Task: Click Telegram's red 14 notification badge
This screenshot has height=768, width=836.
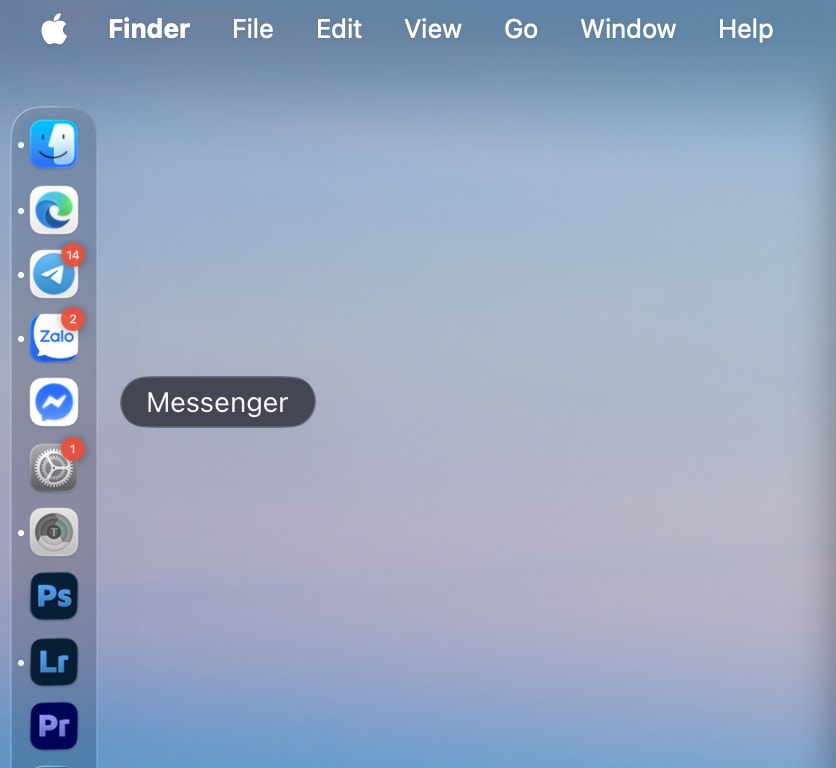Action: pyautogui.click(x=73, y=256)
